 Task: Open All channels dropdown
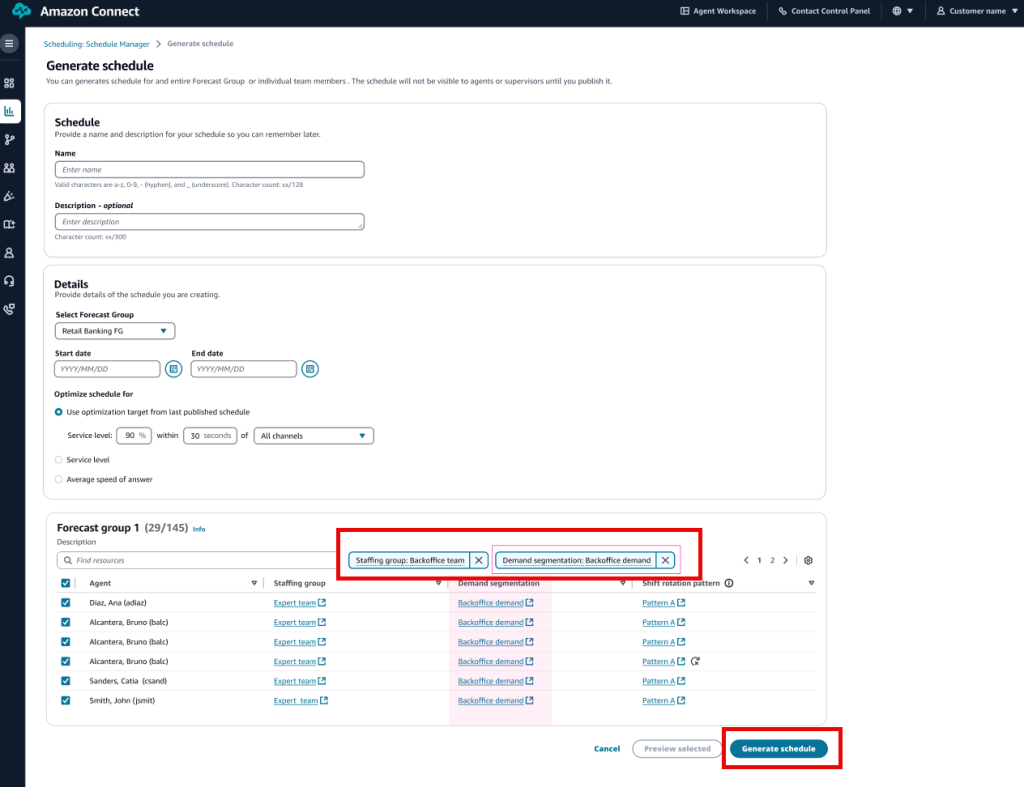tap(313, 436)
